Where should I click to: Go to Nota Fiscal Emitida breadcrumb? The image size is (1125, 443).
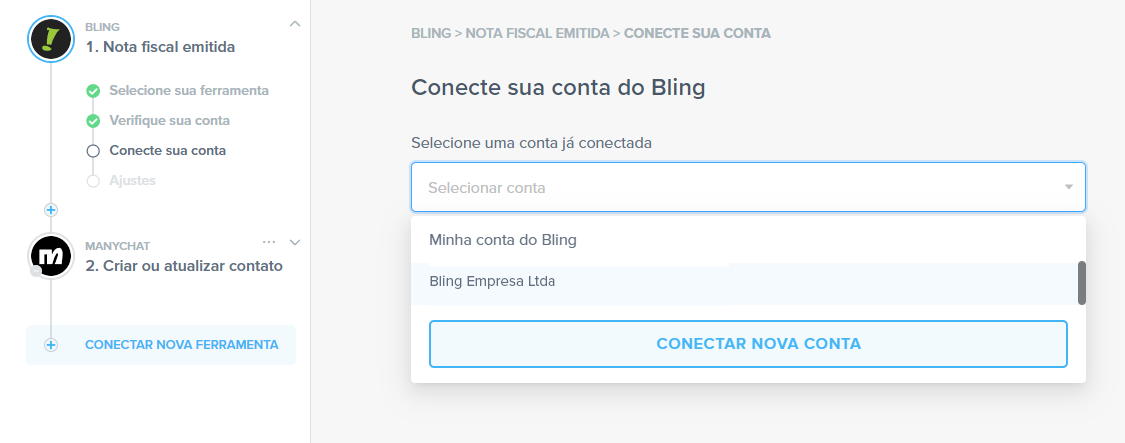[538, 33]
